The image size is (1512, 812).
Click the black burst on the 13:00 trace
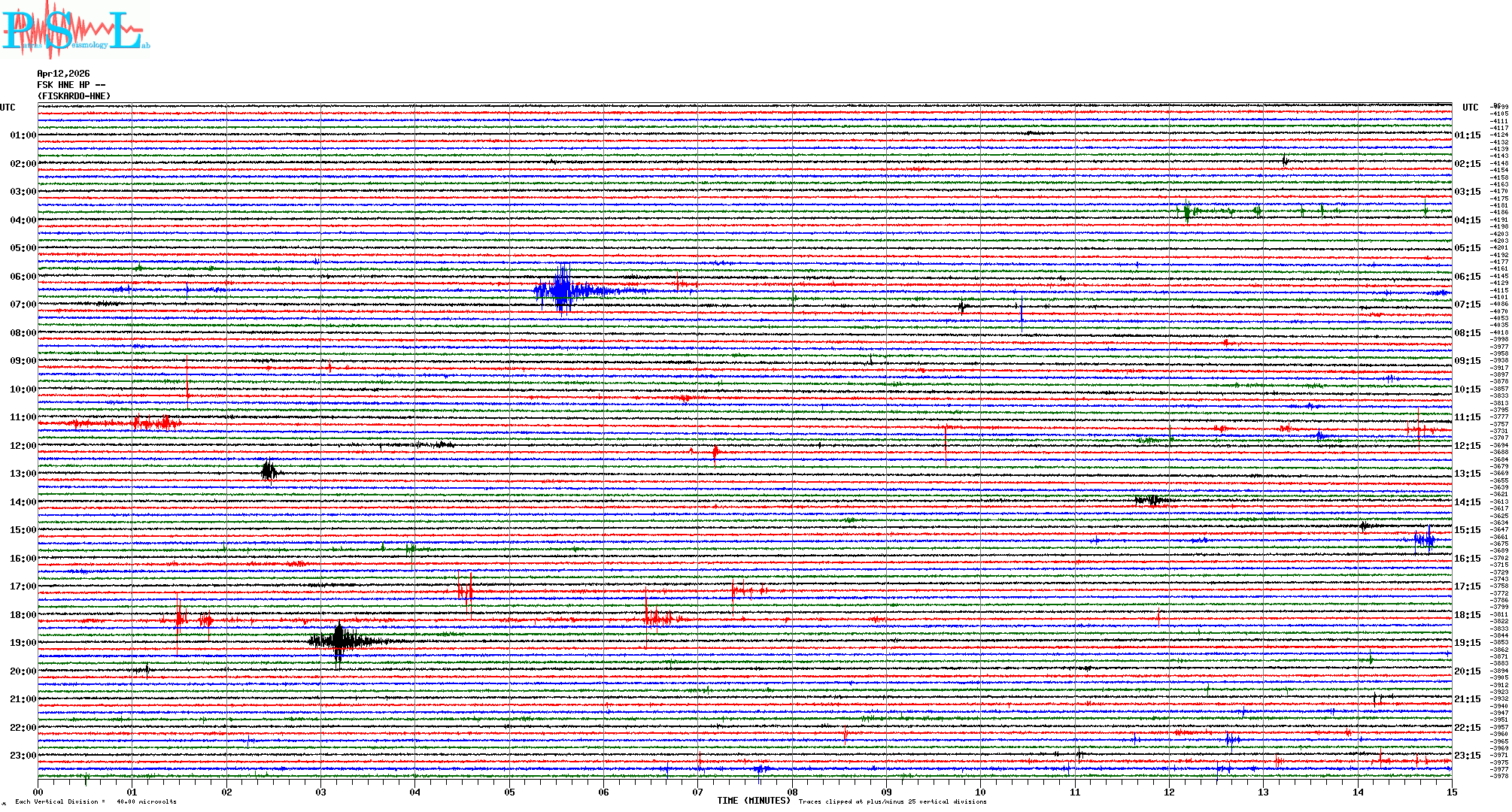tap(269, 472)
